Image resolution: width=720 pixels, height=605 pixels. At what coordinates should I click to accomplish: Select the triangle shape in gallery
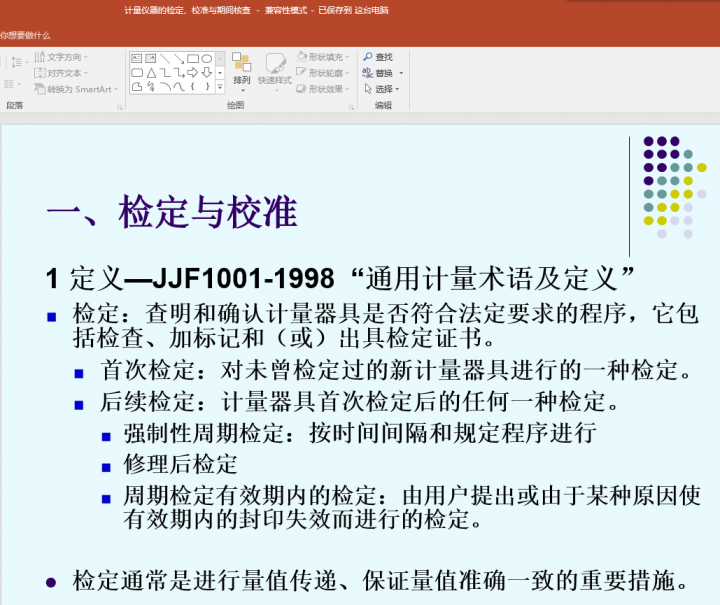pos(150,72)
